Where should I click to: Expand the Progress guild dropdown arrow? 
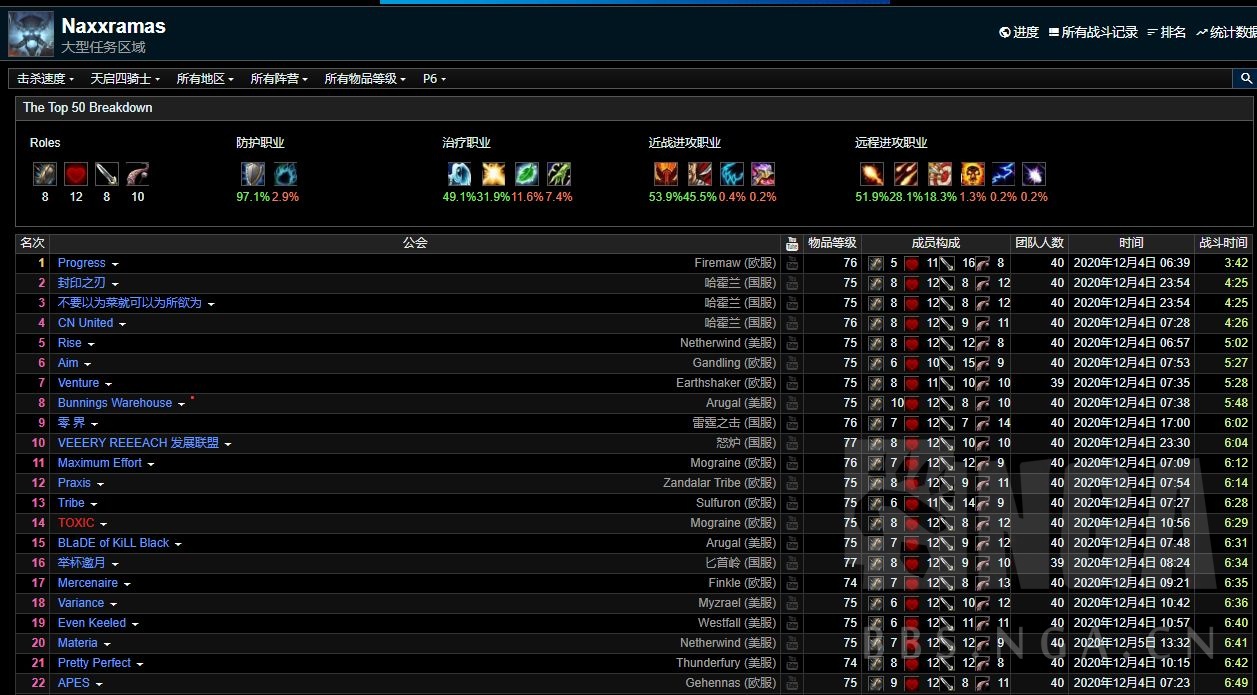(x=113, y=263)
